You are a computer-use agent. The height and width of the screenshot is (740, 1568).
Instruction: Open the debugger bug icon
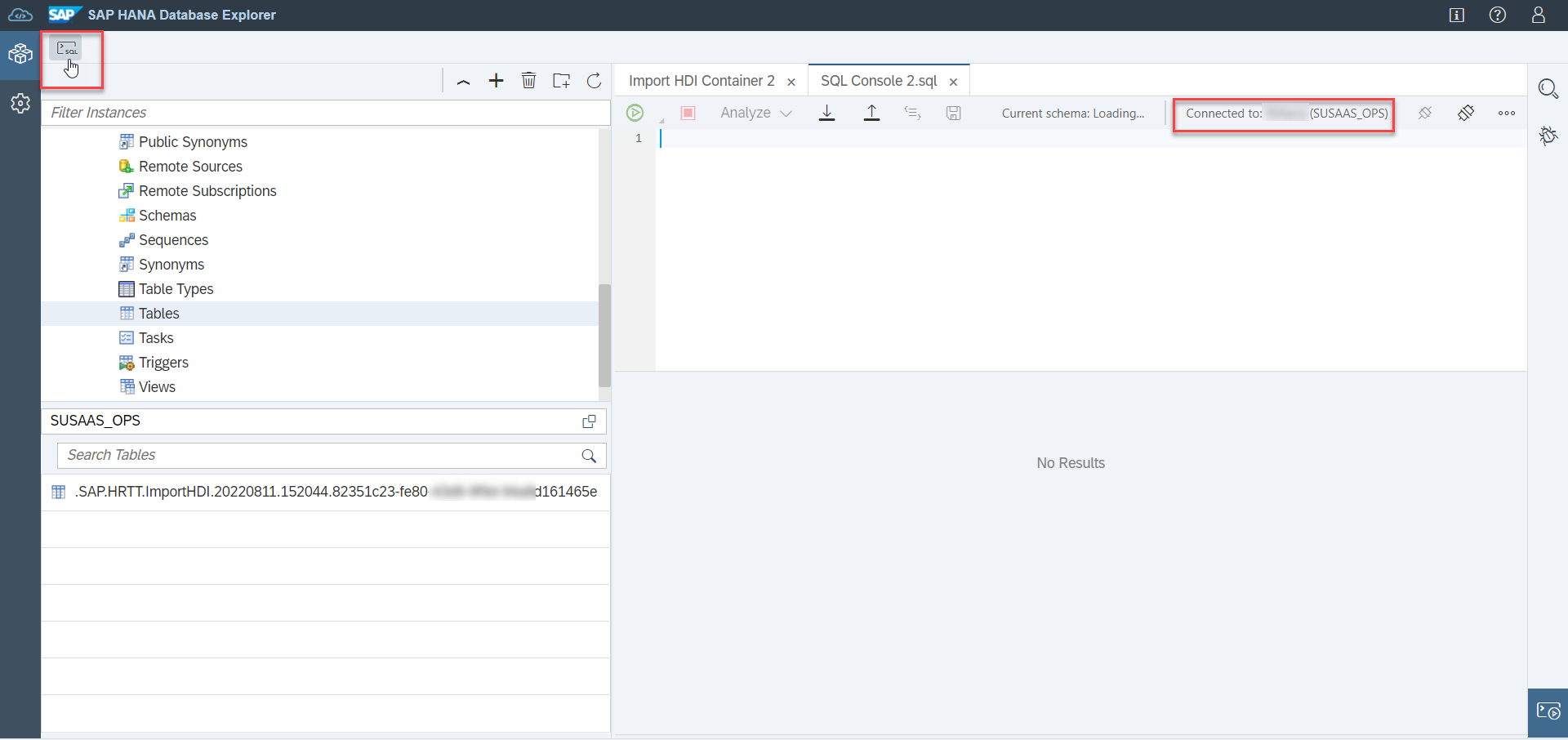(x=1548, y=135)
